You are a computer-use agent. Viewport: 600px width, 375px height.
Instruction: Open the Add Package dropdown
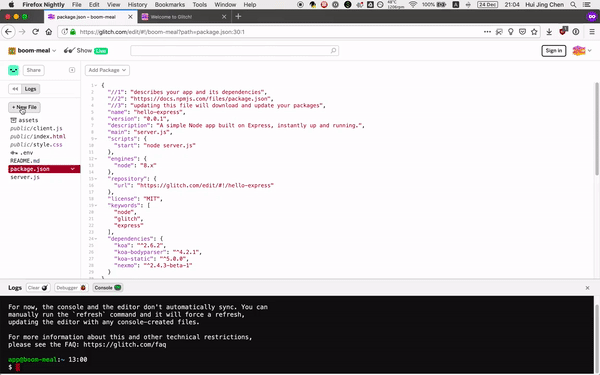[107, 70]
